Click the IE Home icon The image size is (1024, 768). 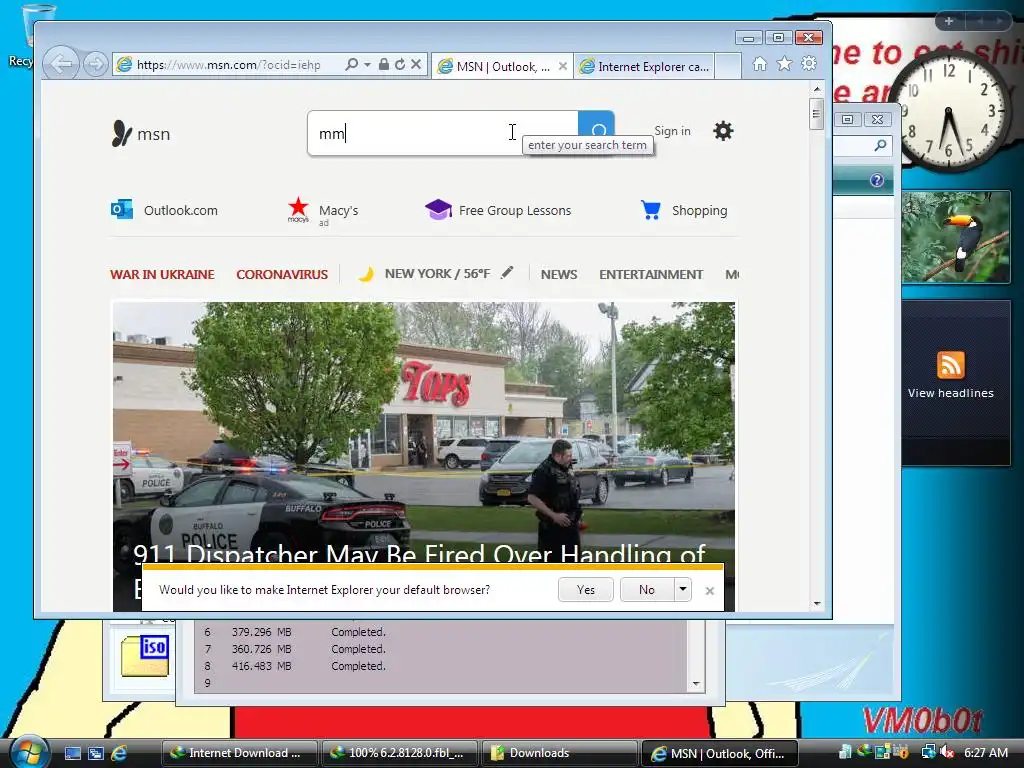point(760,64)
